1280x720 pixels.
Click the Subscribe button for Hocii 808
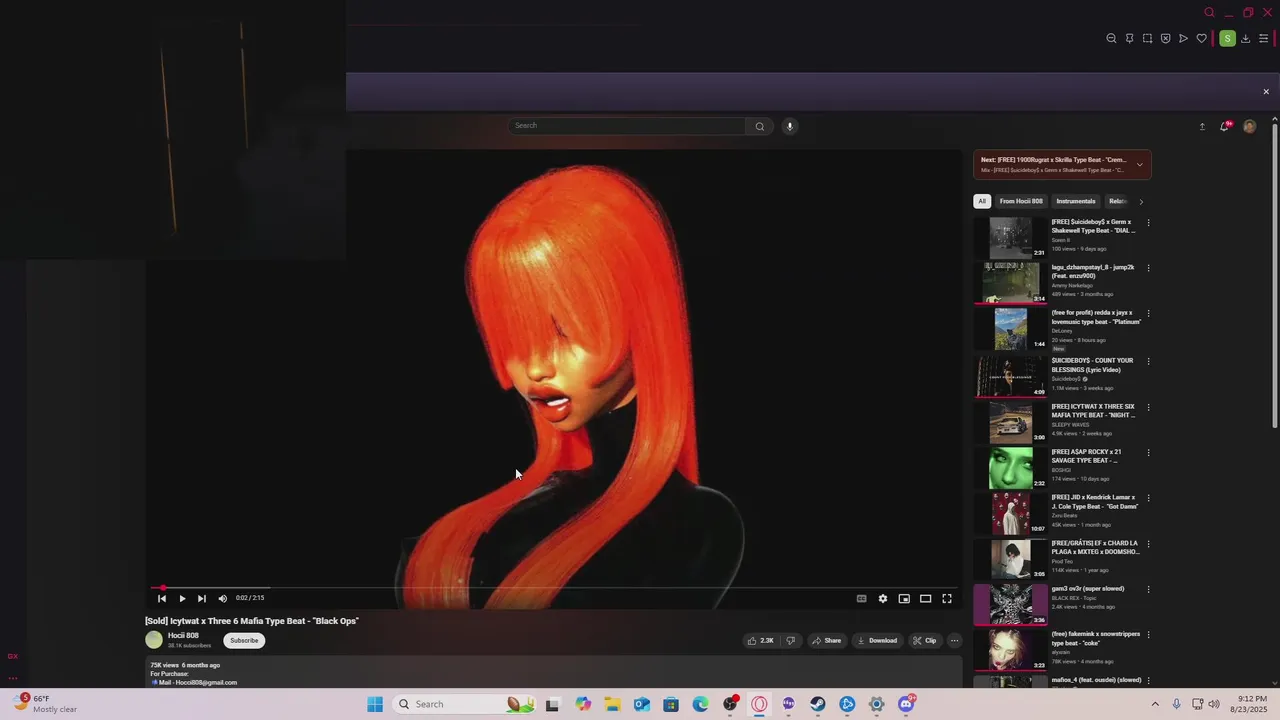click(x=244, y=640)
